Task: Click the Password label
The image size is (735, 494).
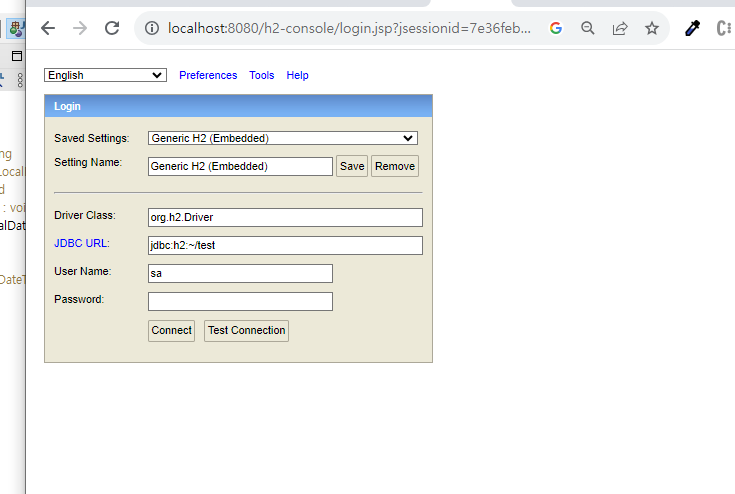Action: click(79, 299)
